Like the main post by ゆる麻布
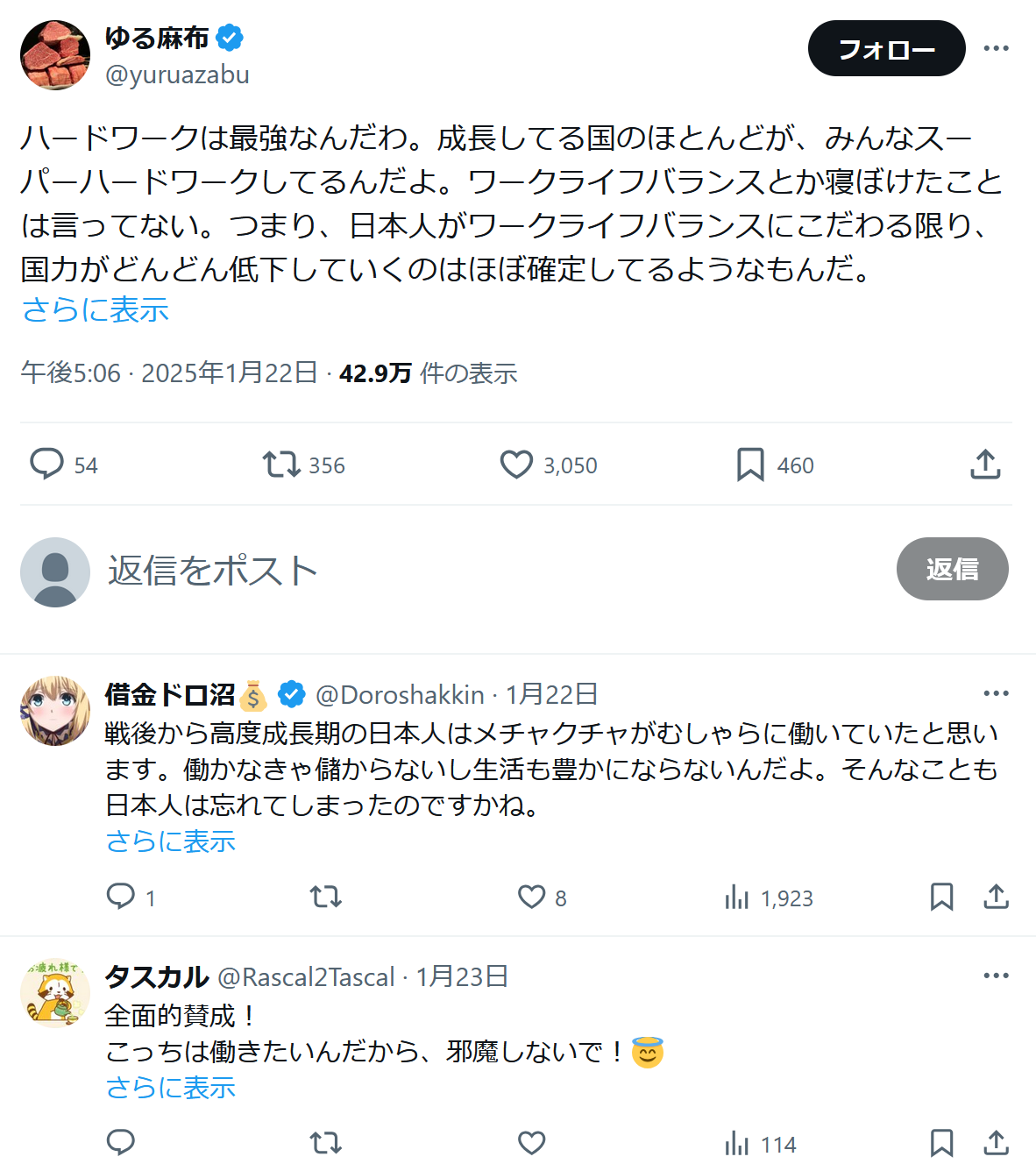 tap(516, 465)
